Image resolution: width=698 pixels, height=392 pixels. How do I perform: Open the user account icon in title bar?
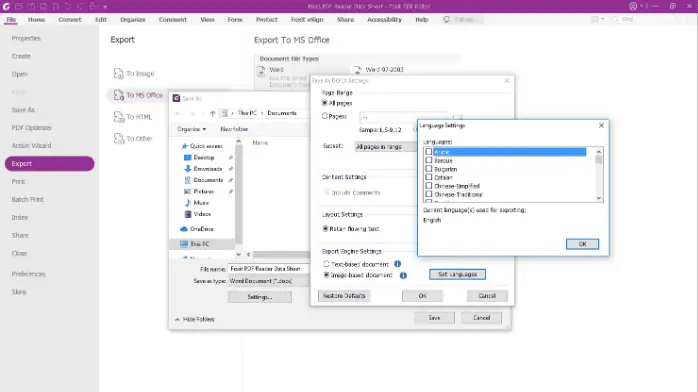coord(633,6)
